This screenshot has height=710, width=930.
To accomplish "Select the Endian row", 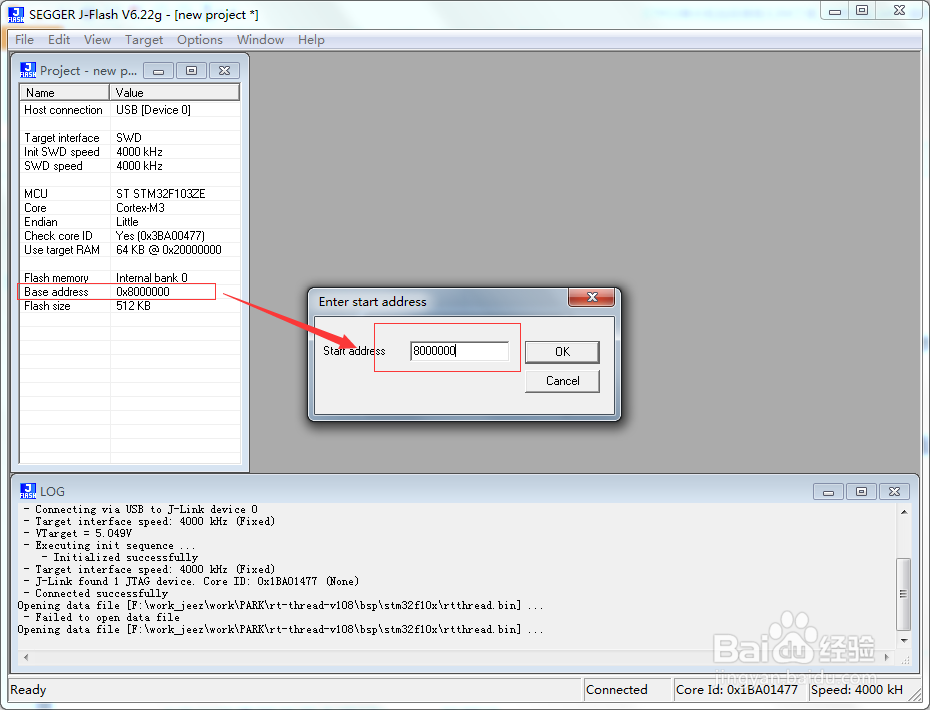I will [x=130, y=222].
